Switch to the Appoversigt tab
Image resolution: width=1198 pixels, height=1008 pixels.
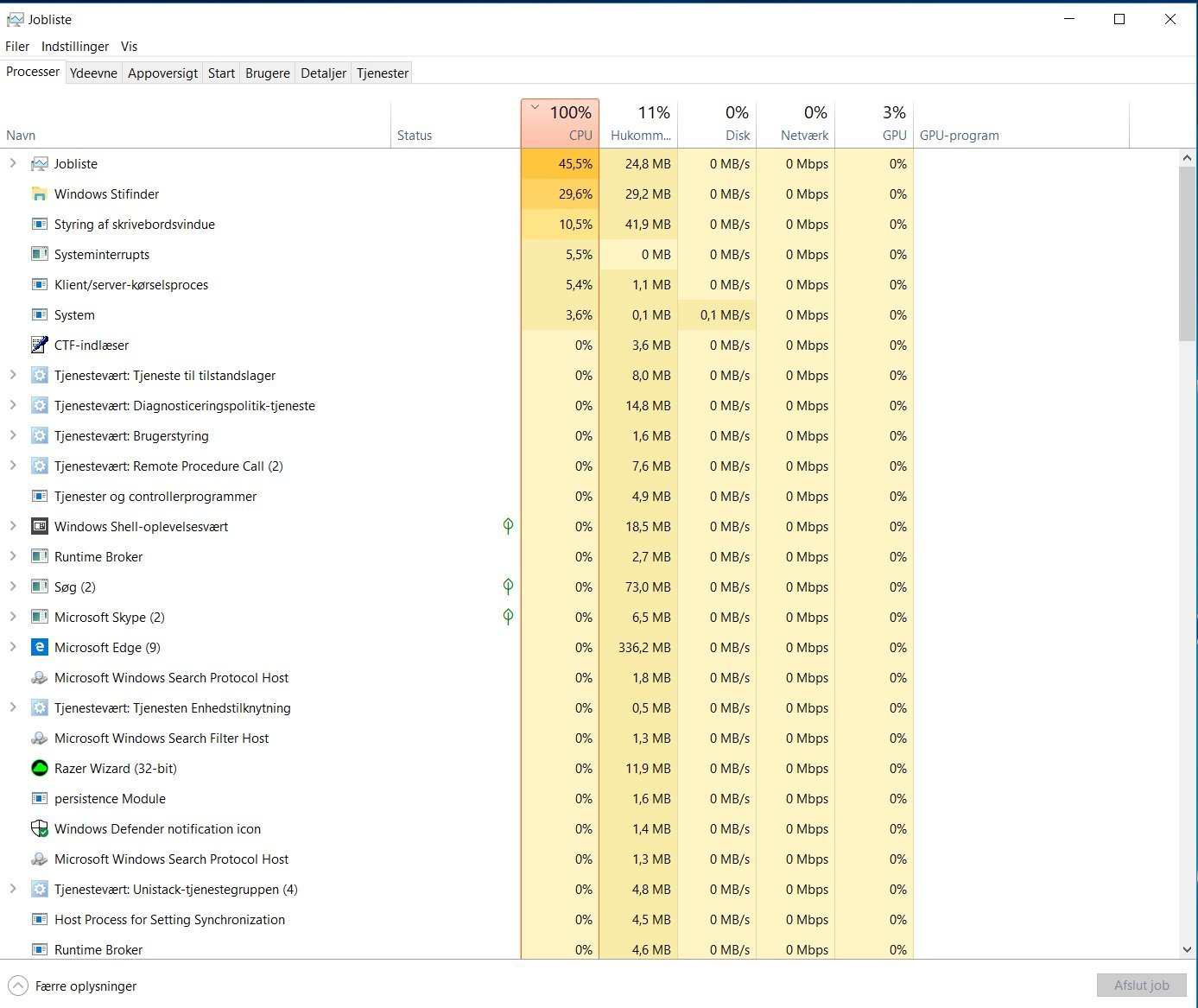(162, 73)
